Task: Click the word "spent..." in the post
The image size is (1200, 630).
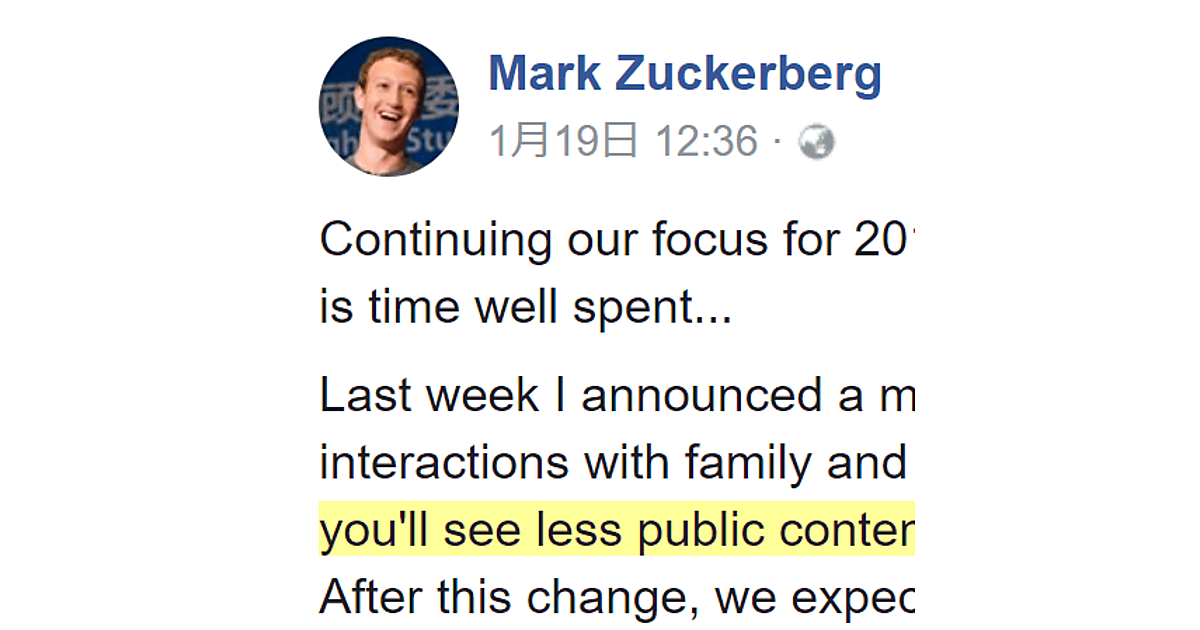Action: point(653,309)
